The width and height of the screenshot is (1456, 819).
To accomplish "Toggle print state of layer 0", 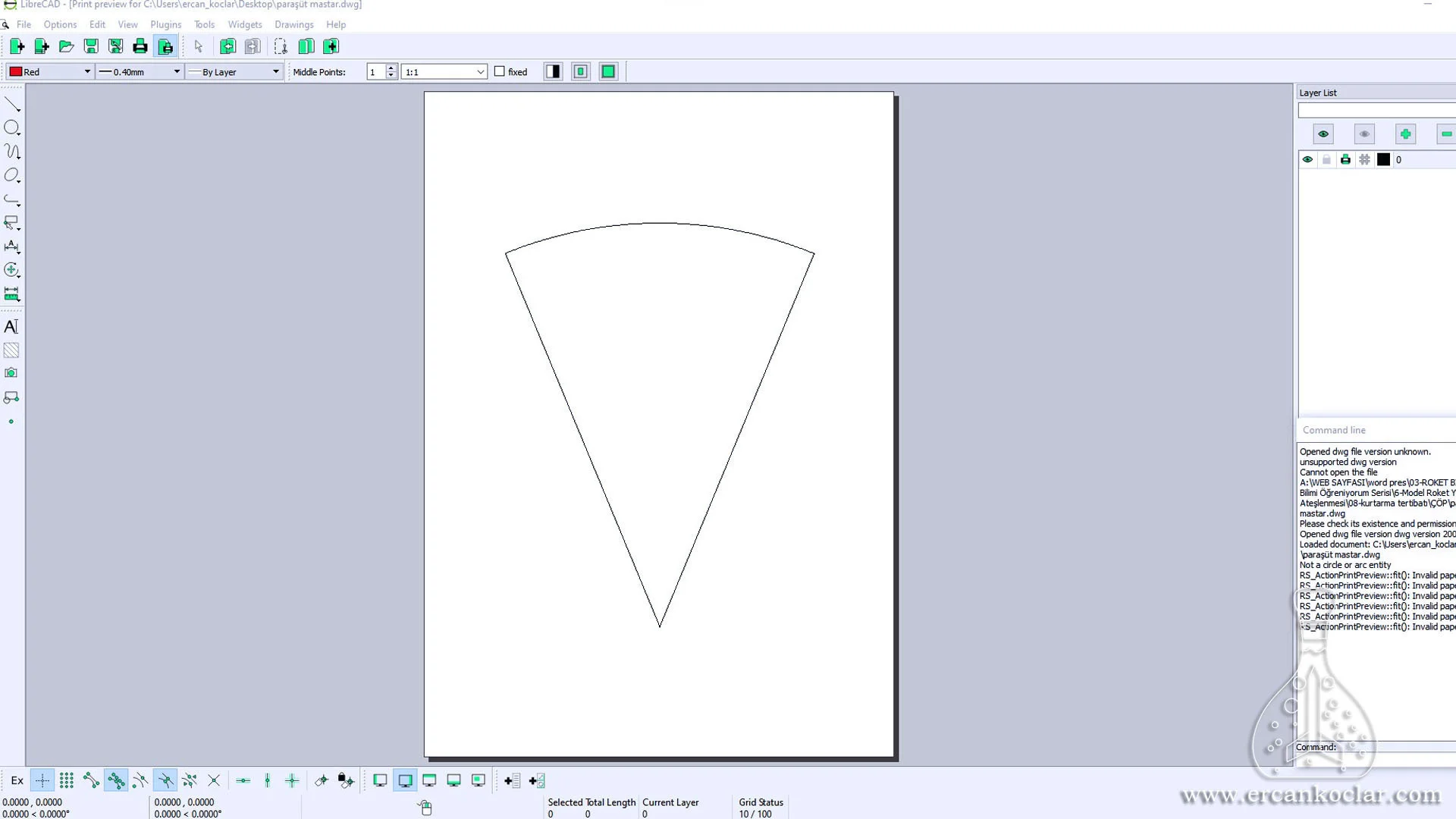I will [x=1345, y=160].
